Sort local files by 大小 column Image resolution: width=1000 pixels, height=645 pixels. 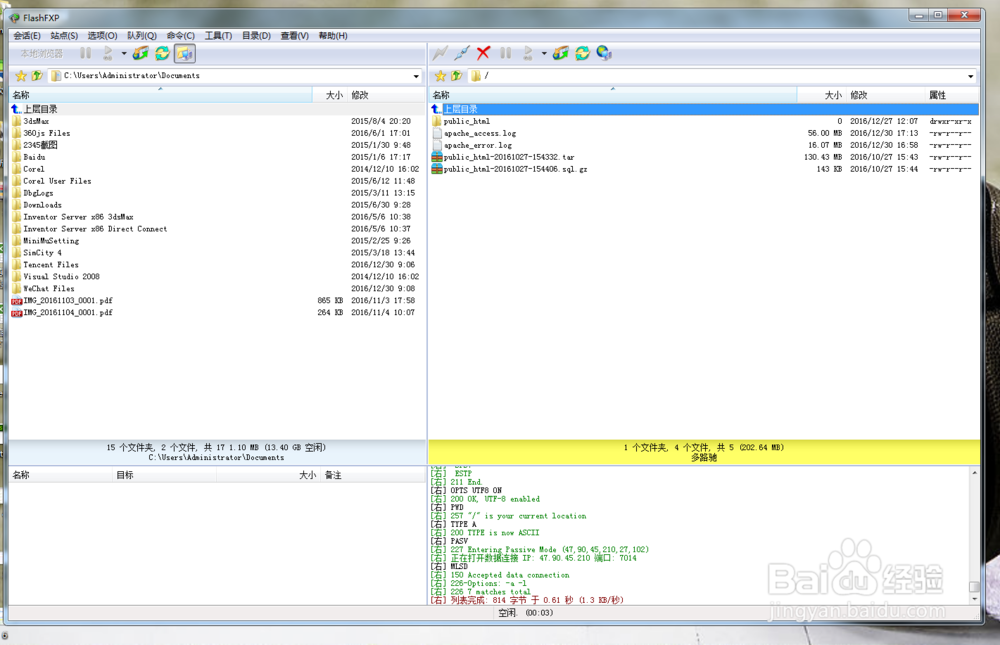click(329, 95)
